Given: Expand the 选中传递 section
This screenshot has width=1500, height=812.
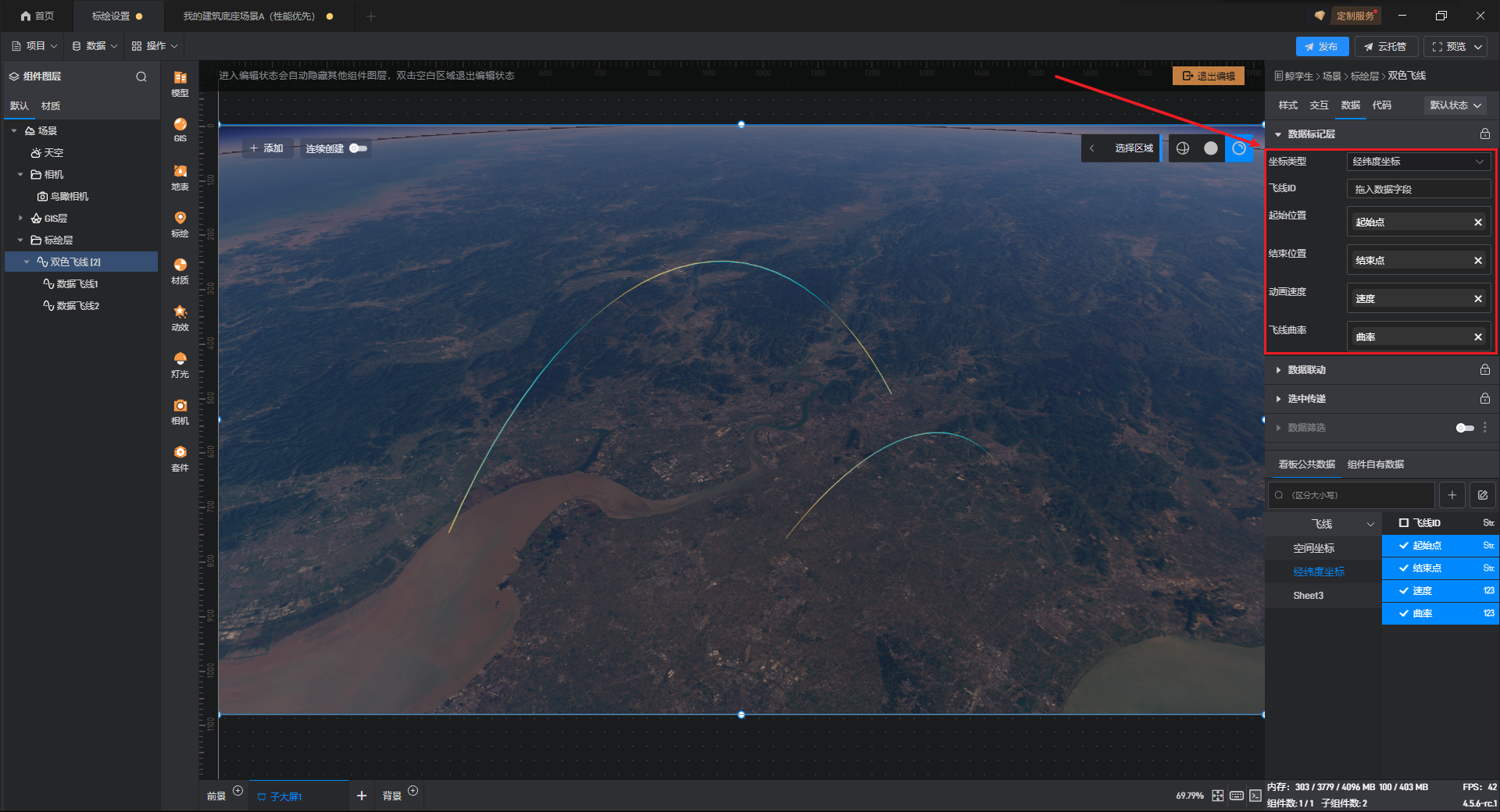Looking at the screenshot, I should pyautogui.click(x=1278, y=399).
